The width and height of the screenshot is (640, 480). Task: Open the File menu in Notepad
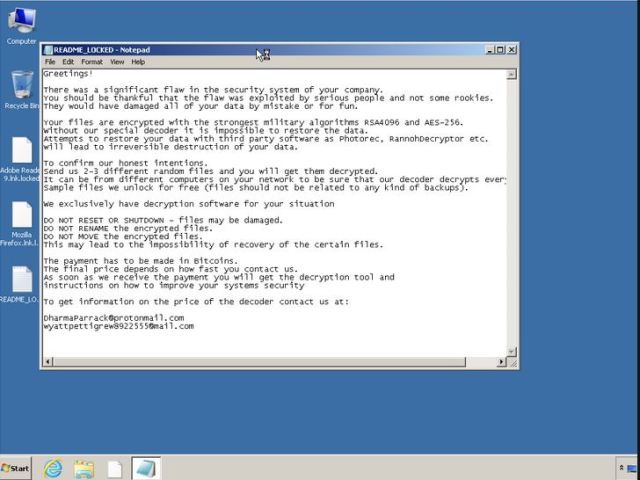tap(50, 62)
